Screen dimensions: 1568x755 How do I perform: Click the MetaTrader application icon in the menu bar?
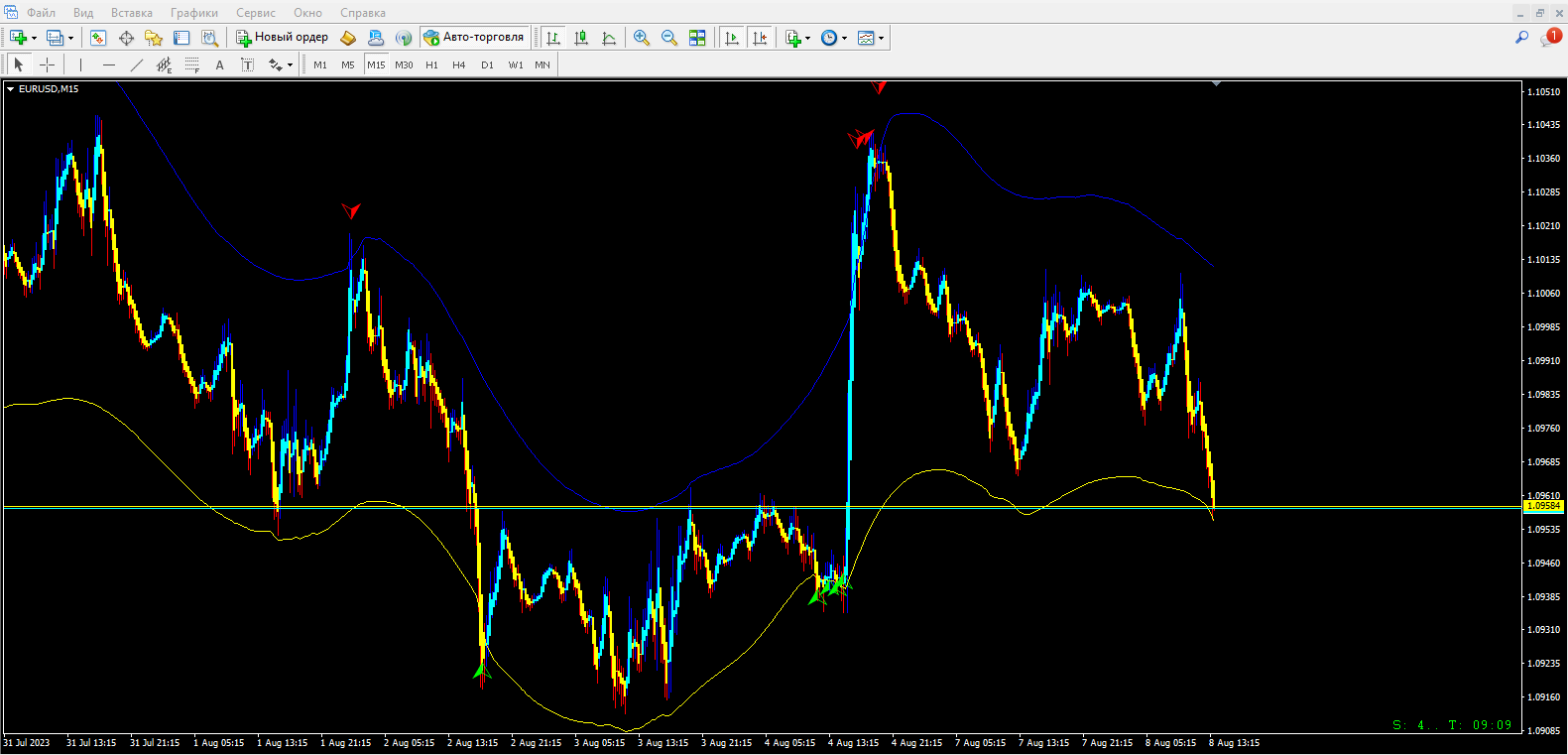[x=11, y=12]
